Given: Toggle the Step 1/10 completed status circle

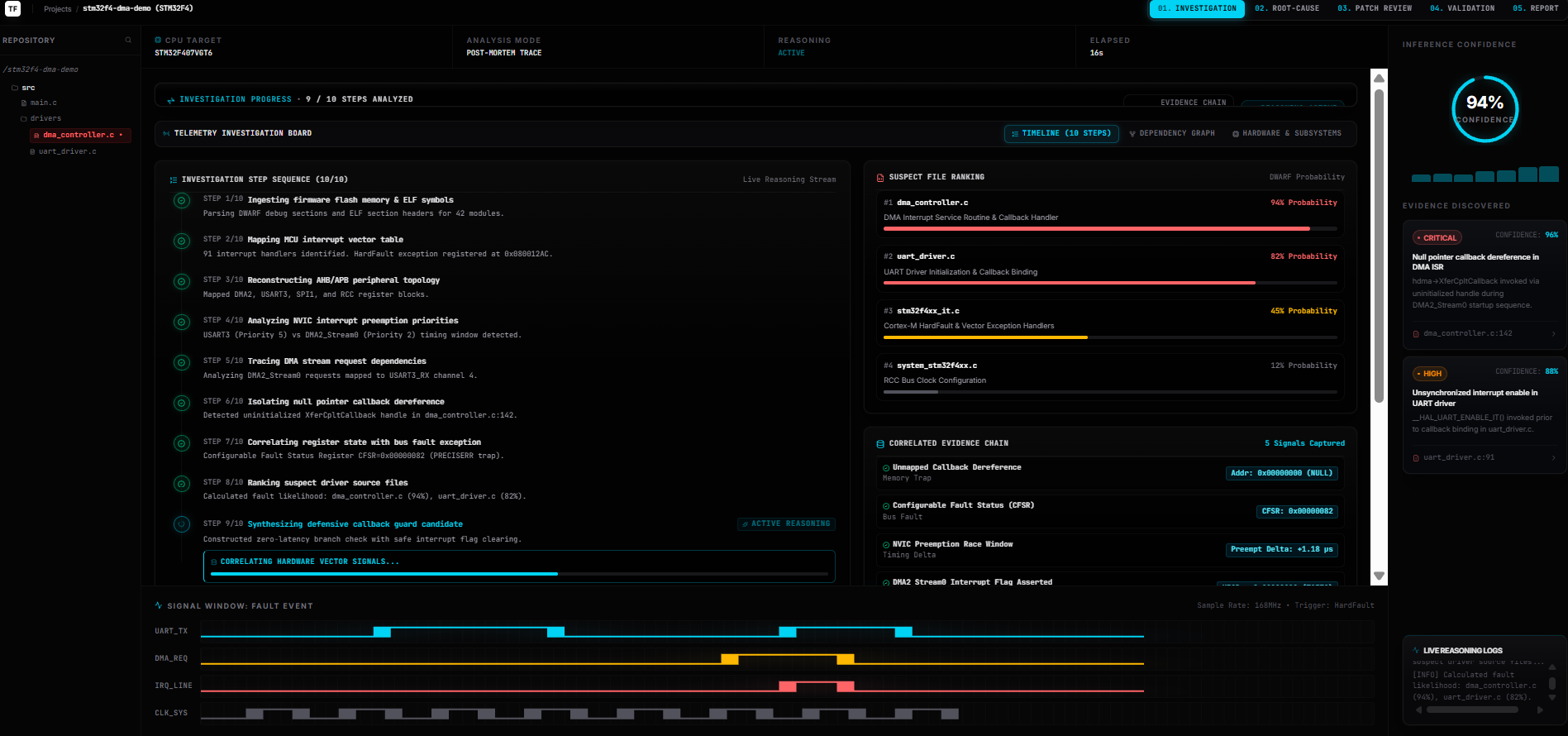Looking at the screenshot, I should pyautogui.click(x=182, y=200).
